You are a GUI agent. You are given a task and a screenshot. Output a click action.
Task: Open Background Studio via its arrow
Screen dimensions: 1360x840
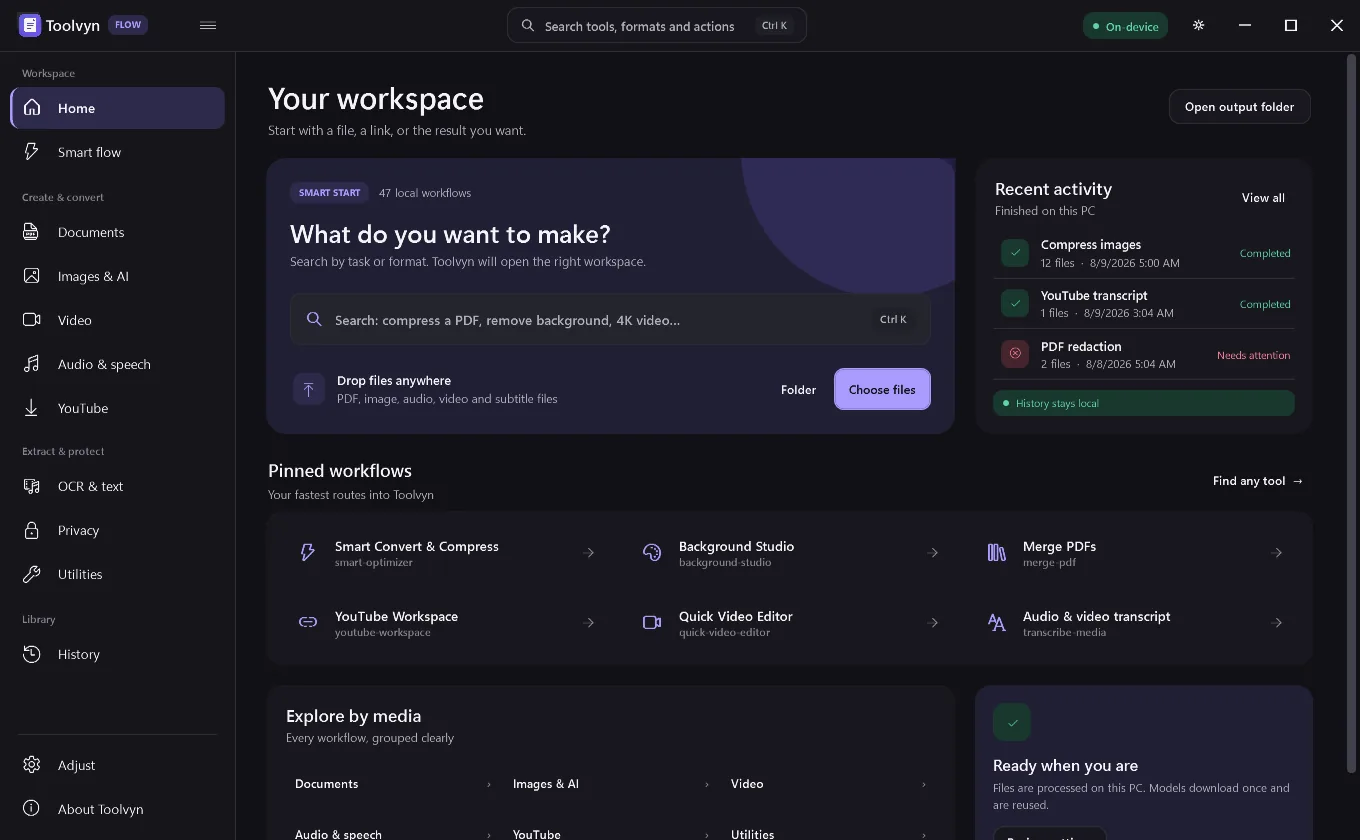pyautogui.click(x=933, y=553)
